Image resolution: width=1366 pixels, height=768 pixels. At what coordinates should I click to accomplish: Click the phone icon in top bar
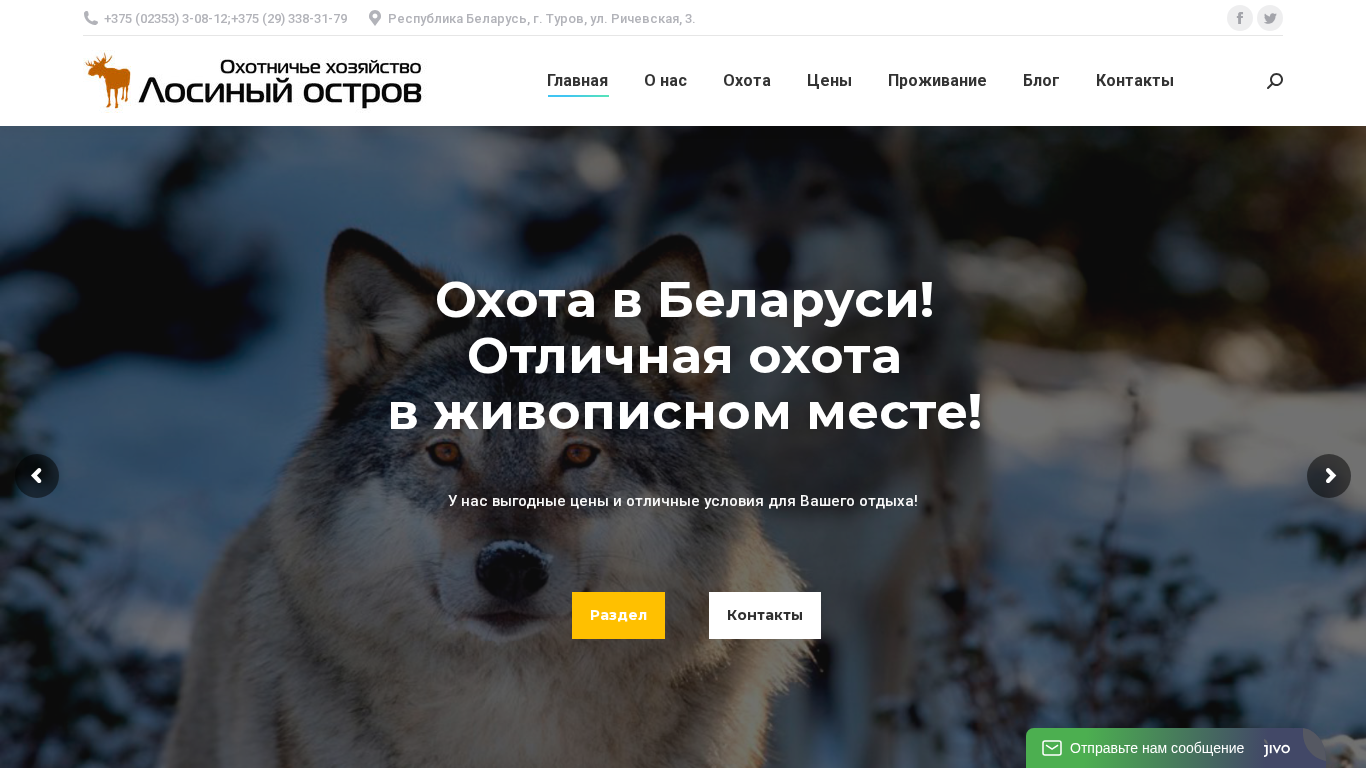tap(91, 18)
